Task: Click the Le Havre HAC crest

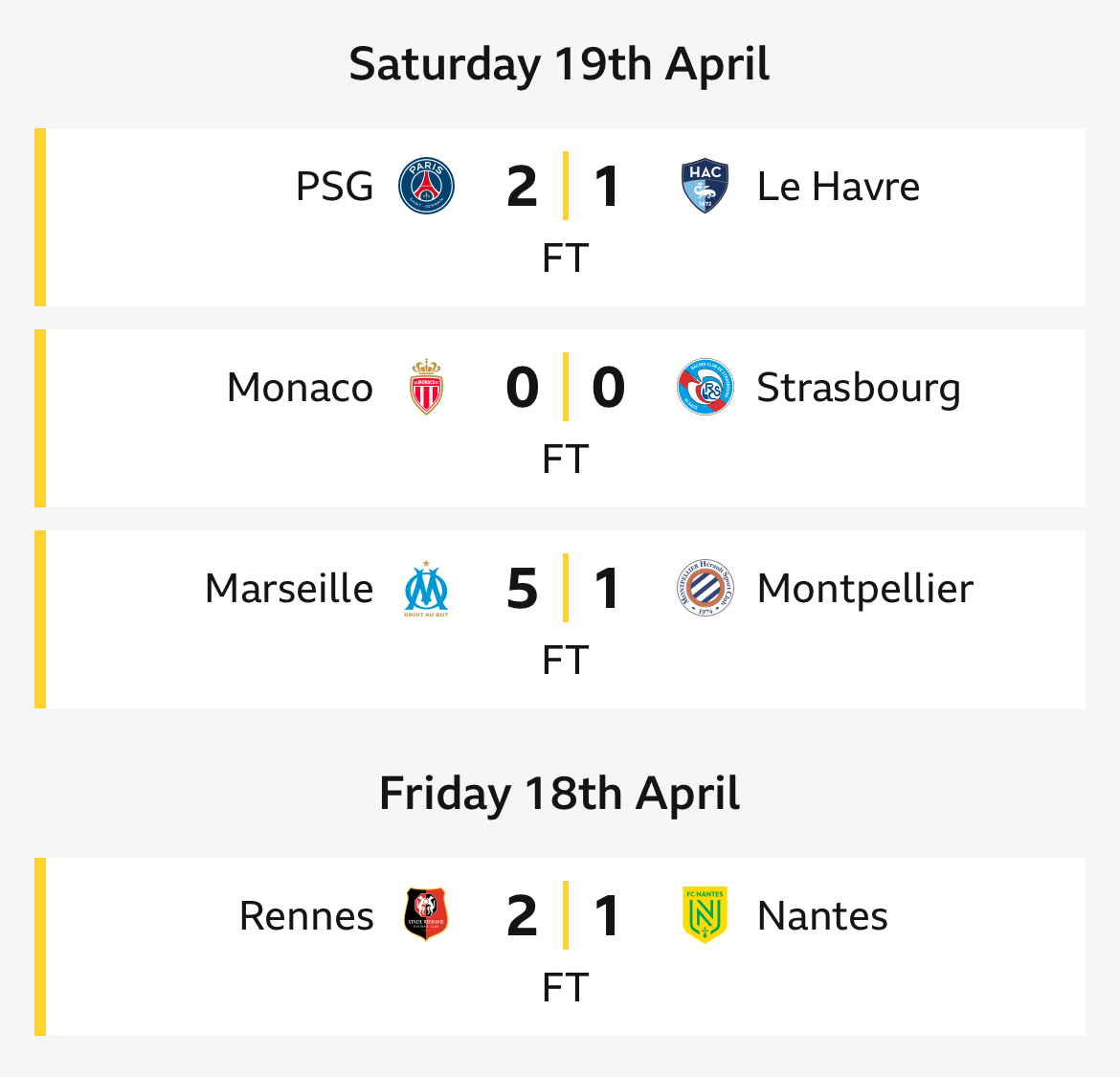Action: point(705,186)
